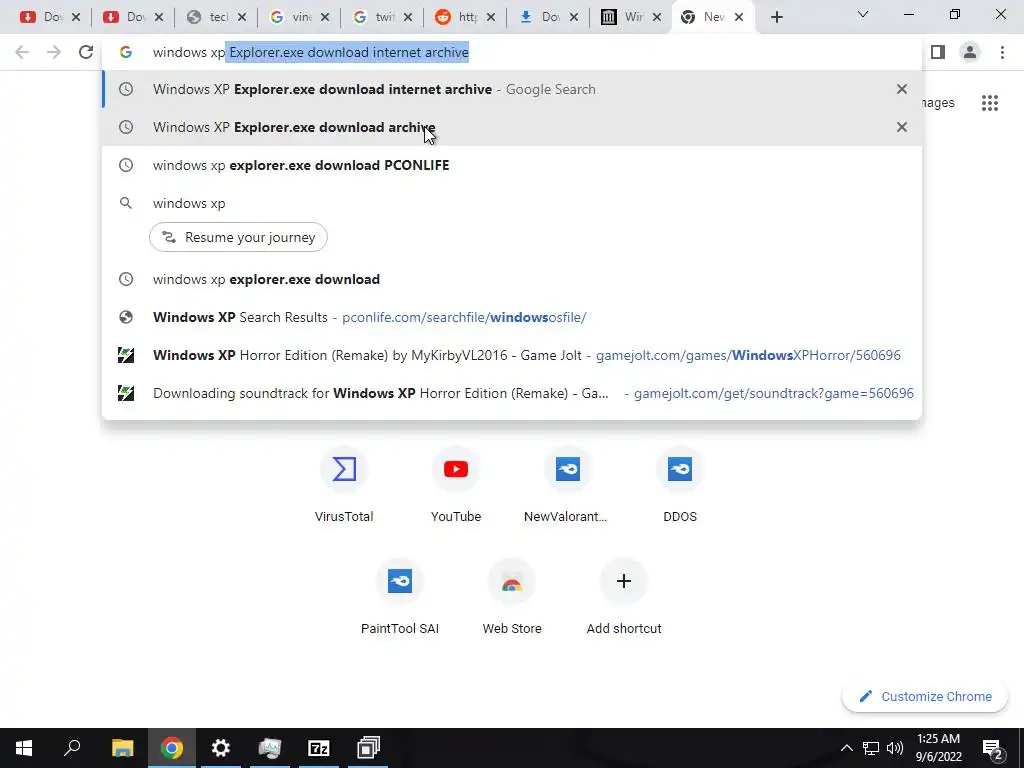
Task: Click the 'Resume your journey' chip
Action: pos(238,237)
